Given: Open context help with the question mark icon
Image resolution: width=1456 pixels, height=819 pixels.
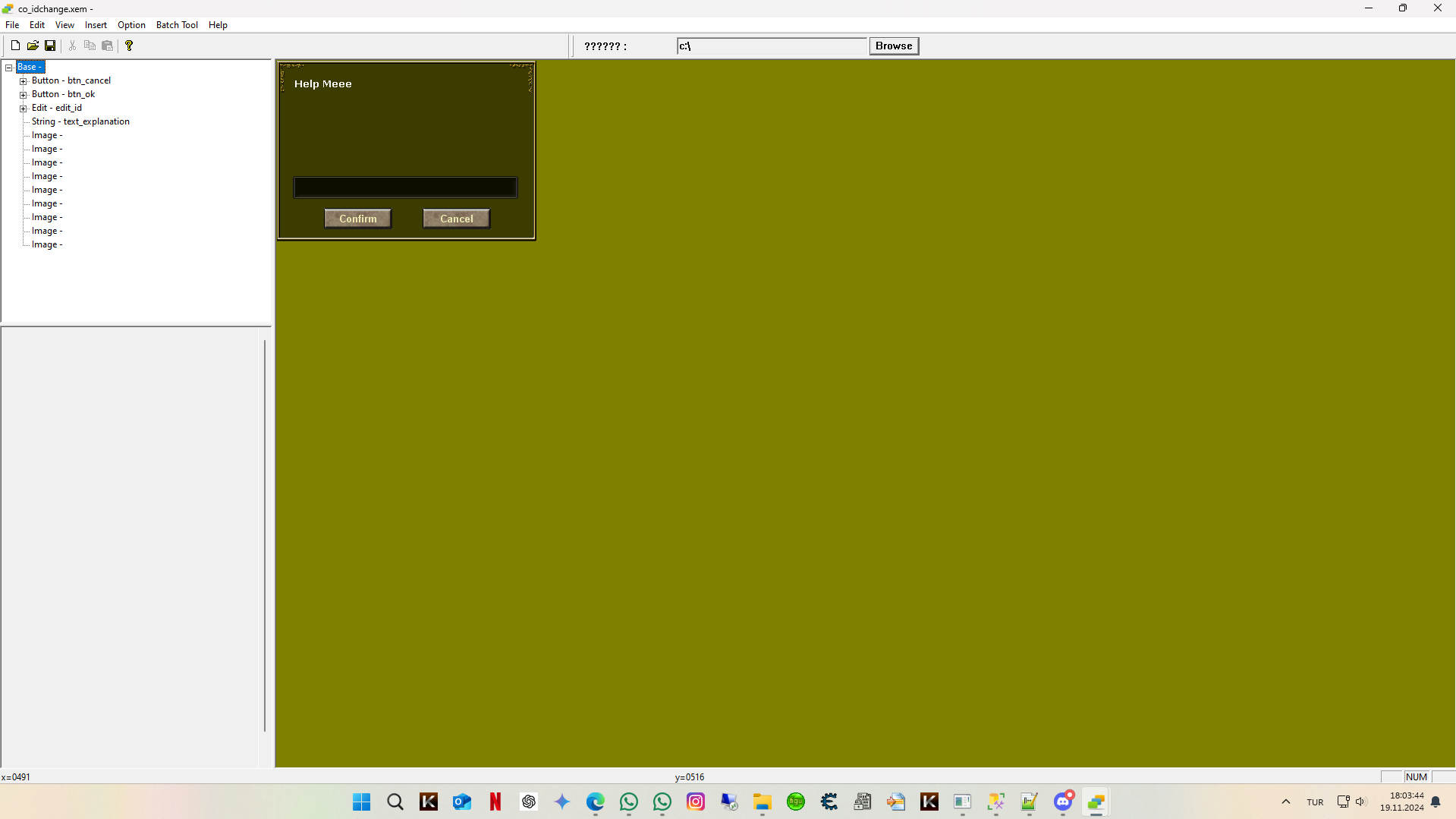Looking at the screenshot, I should [x=129, y=45].
